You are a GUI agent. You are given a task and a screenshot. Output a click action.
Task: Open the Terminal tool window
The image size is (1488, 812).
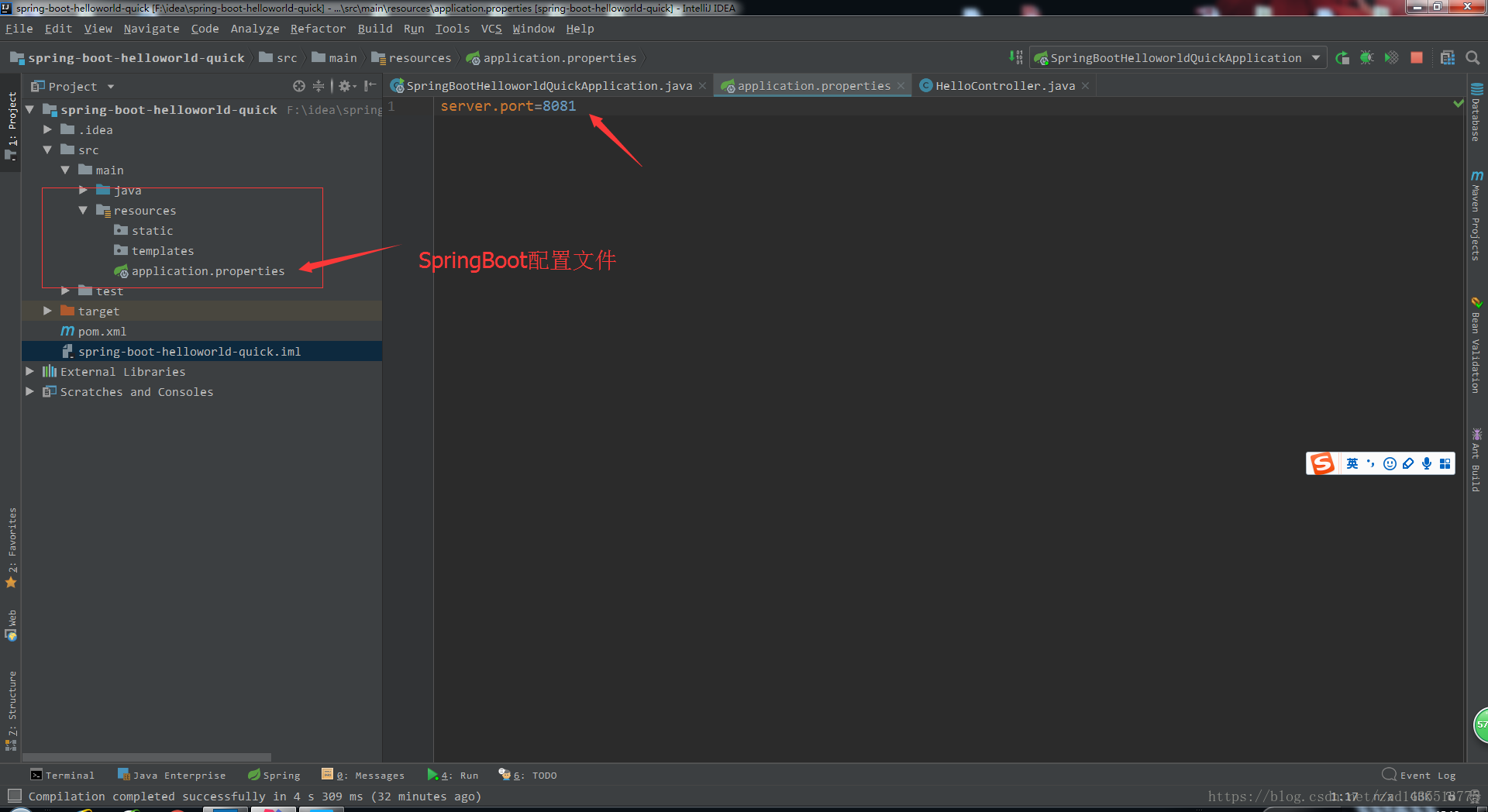(x=62, y=775)
